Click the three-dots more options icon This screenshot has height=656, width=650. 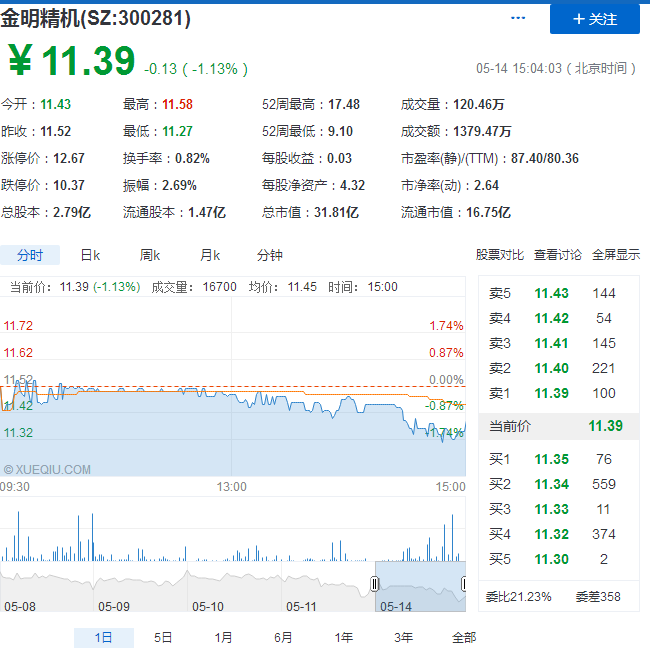click(518, 18)
